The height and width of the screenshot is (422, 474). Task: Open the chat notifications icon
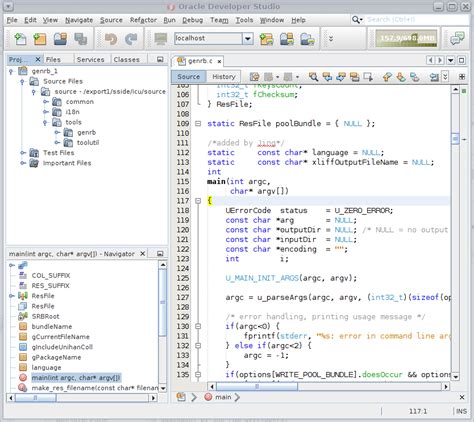457,38
